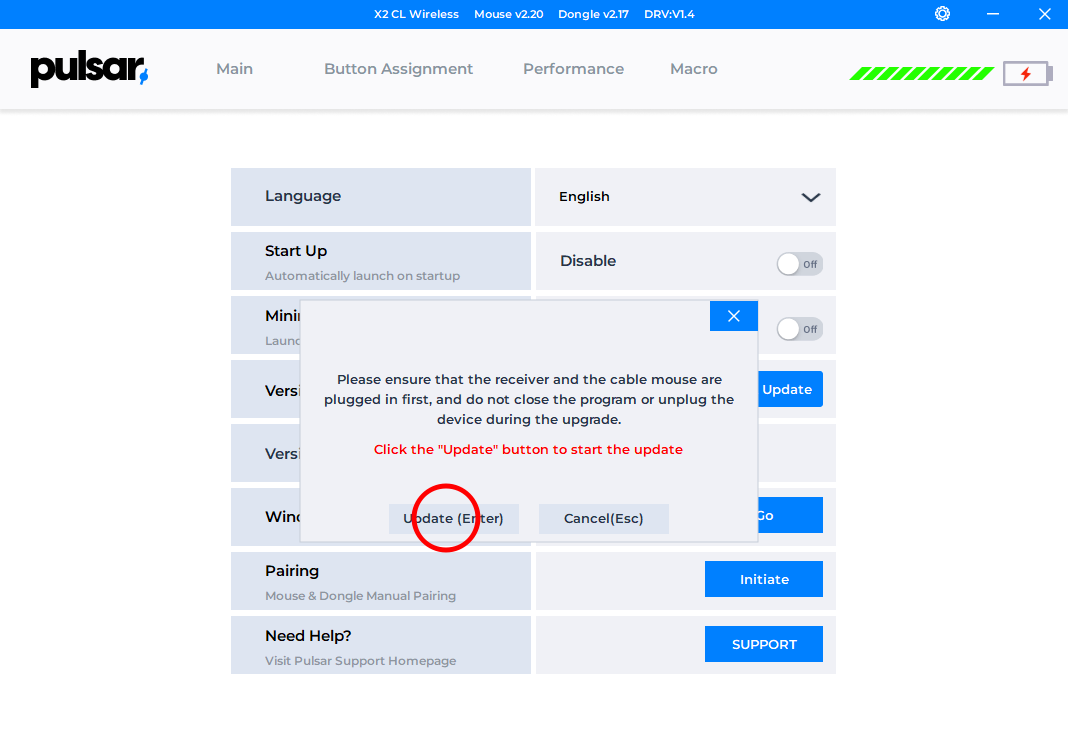Click the Language dropdown chevron arrow
Viewport: 1068px width, 749px height.
[811, 197]
